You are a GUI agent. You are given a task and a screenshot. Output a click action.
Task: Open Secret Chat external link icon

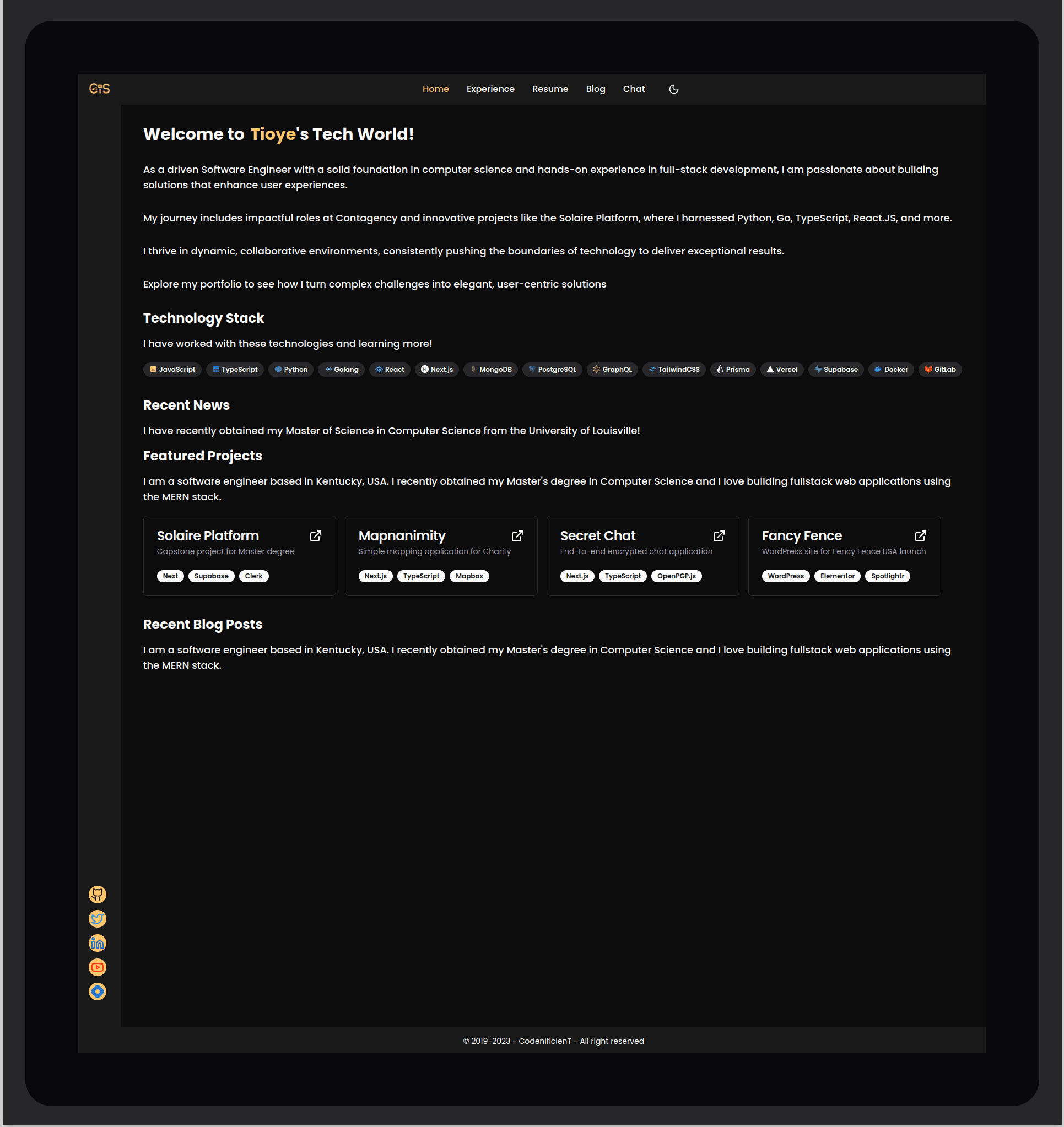pyautogui.click(x=719, y=537)
